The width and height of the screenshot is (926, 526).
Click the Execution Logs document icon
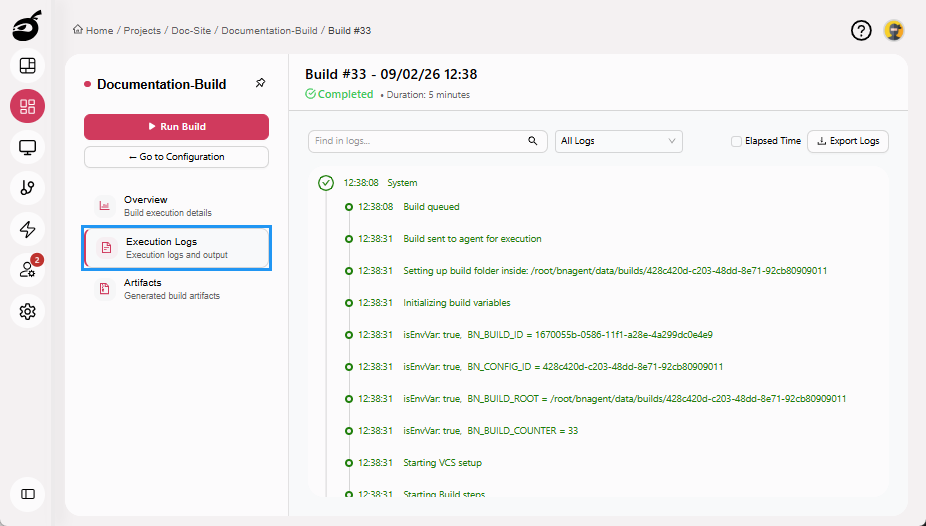pyautogui.click(x=106, y=248)
